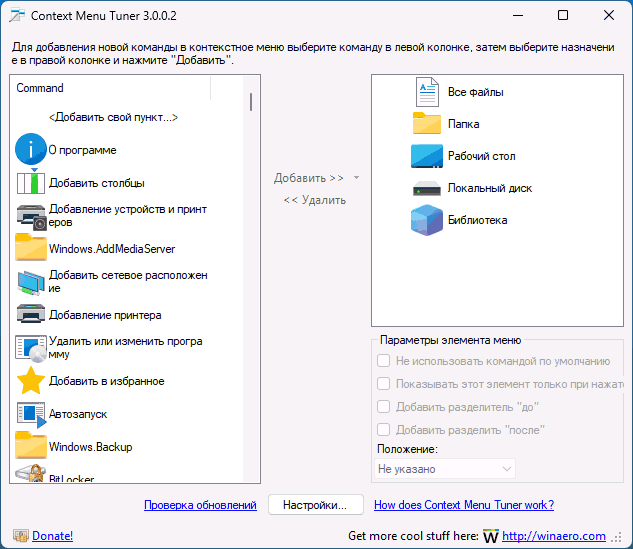The width and height of the screenshot is (633, 549).
Task: Maximize the Context Menu Tuner window
Action: (x=563, y=15)
